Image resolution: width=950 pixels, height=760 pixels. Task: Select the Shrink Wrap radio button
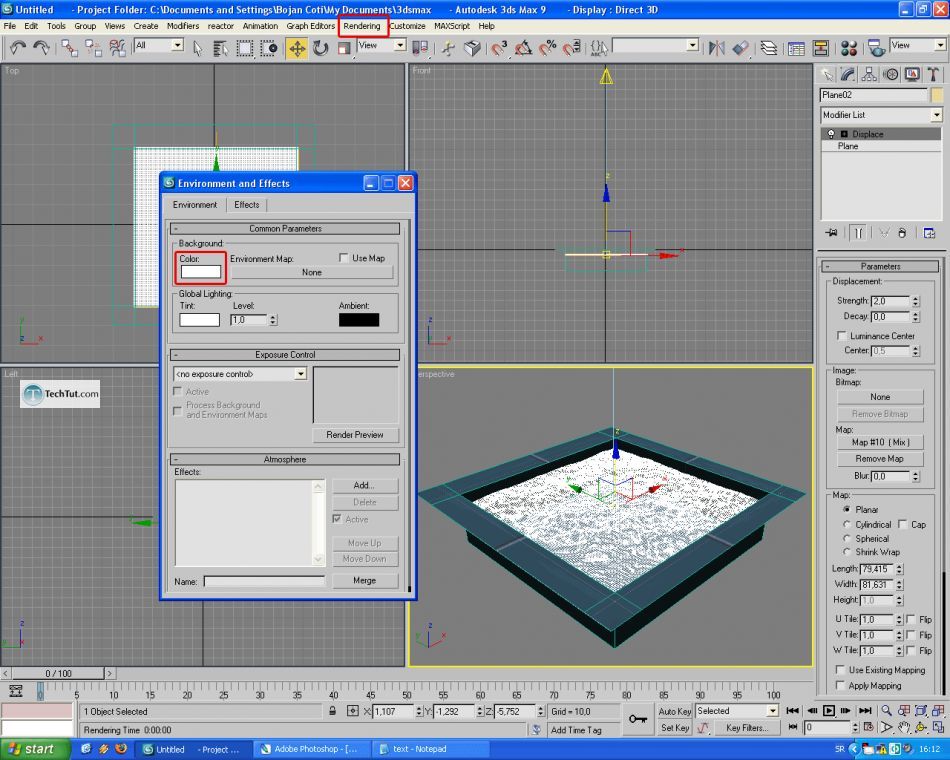pos(847,552)
